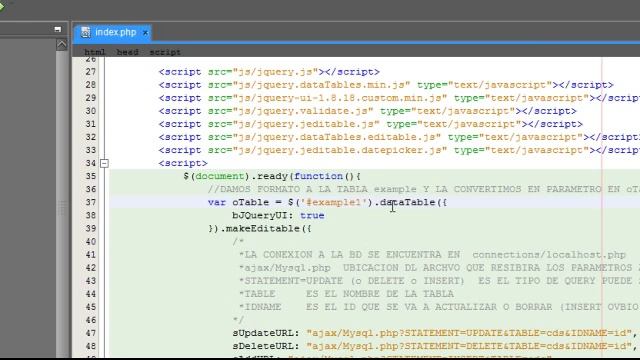Click the jquery.jeditable.datepicker.js source string
640x360 pixels.
(340, 150)
